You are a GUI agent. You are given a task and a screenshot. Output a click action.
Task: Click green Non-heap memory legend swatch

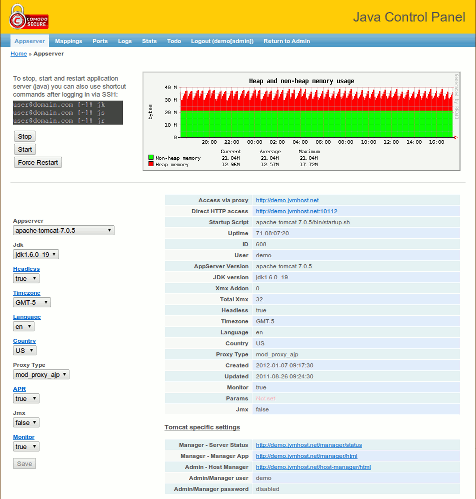(x=151, y=157)
